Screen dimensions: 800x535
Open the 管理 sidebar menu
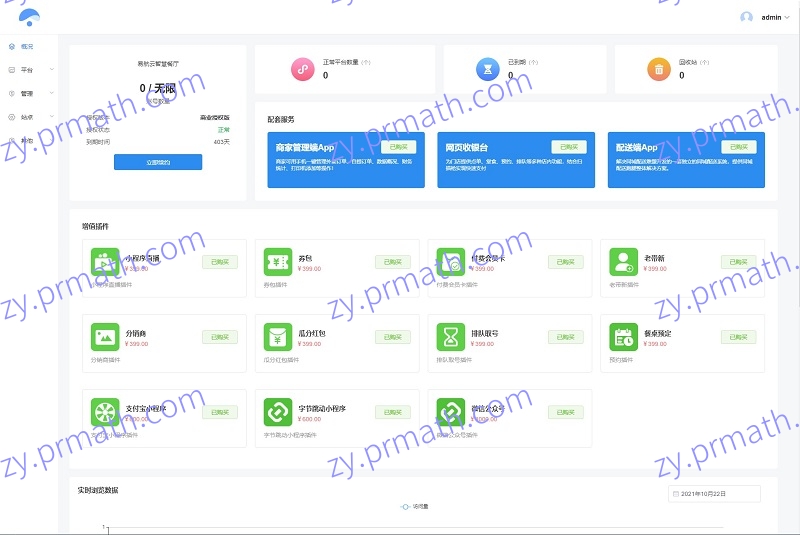click(x=29, y=93)
